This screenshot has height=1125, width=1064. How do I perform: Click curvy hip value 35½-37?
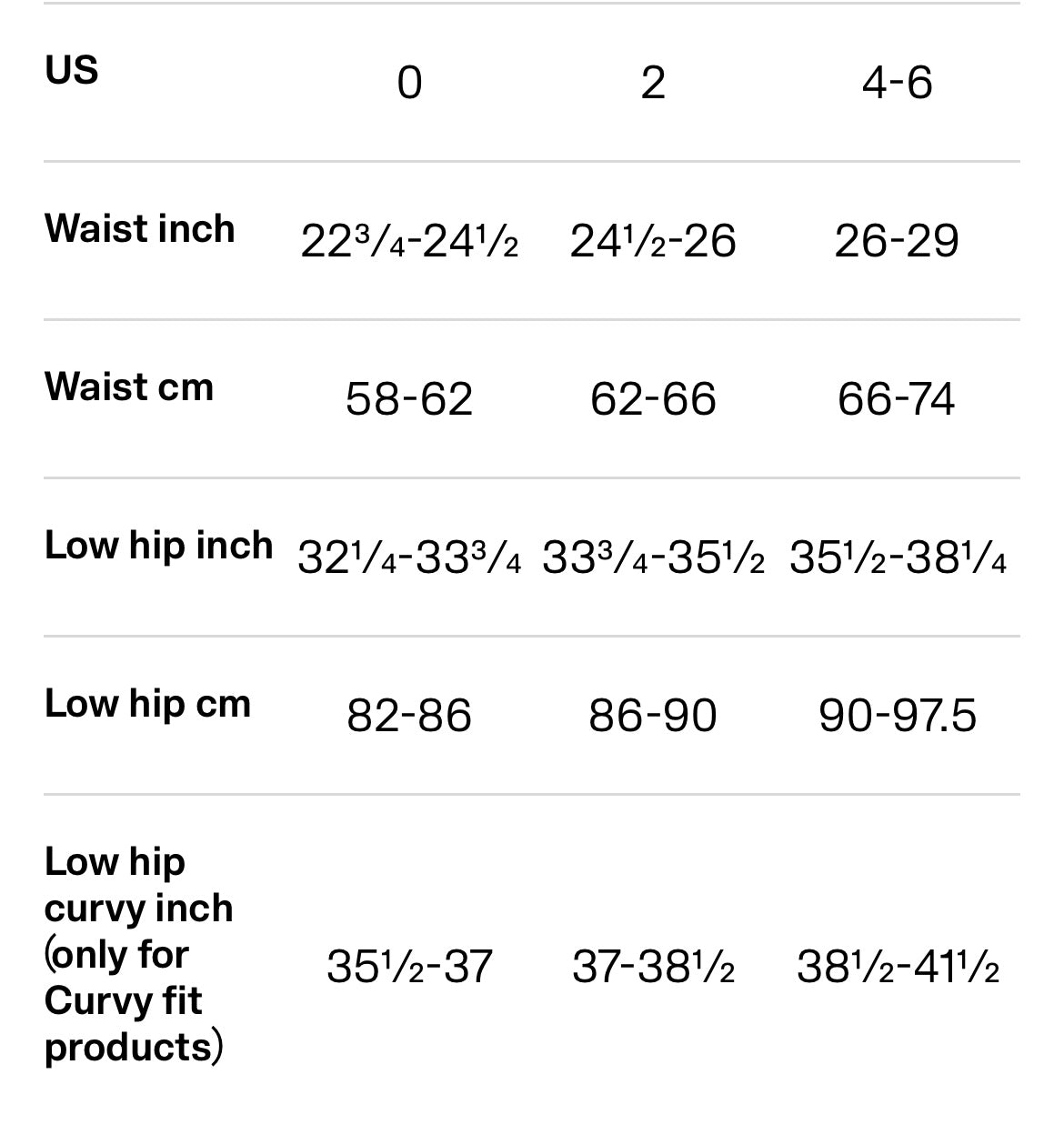409,967
